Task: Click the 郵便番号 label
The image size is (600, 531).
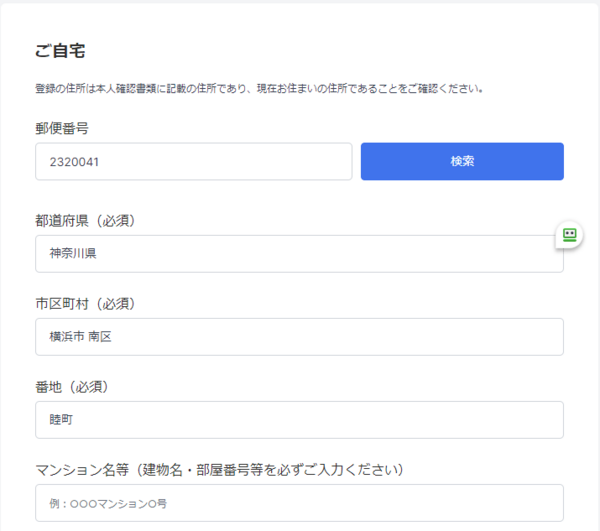Action: tap(64, 128)
